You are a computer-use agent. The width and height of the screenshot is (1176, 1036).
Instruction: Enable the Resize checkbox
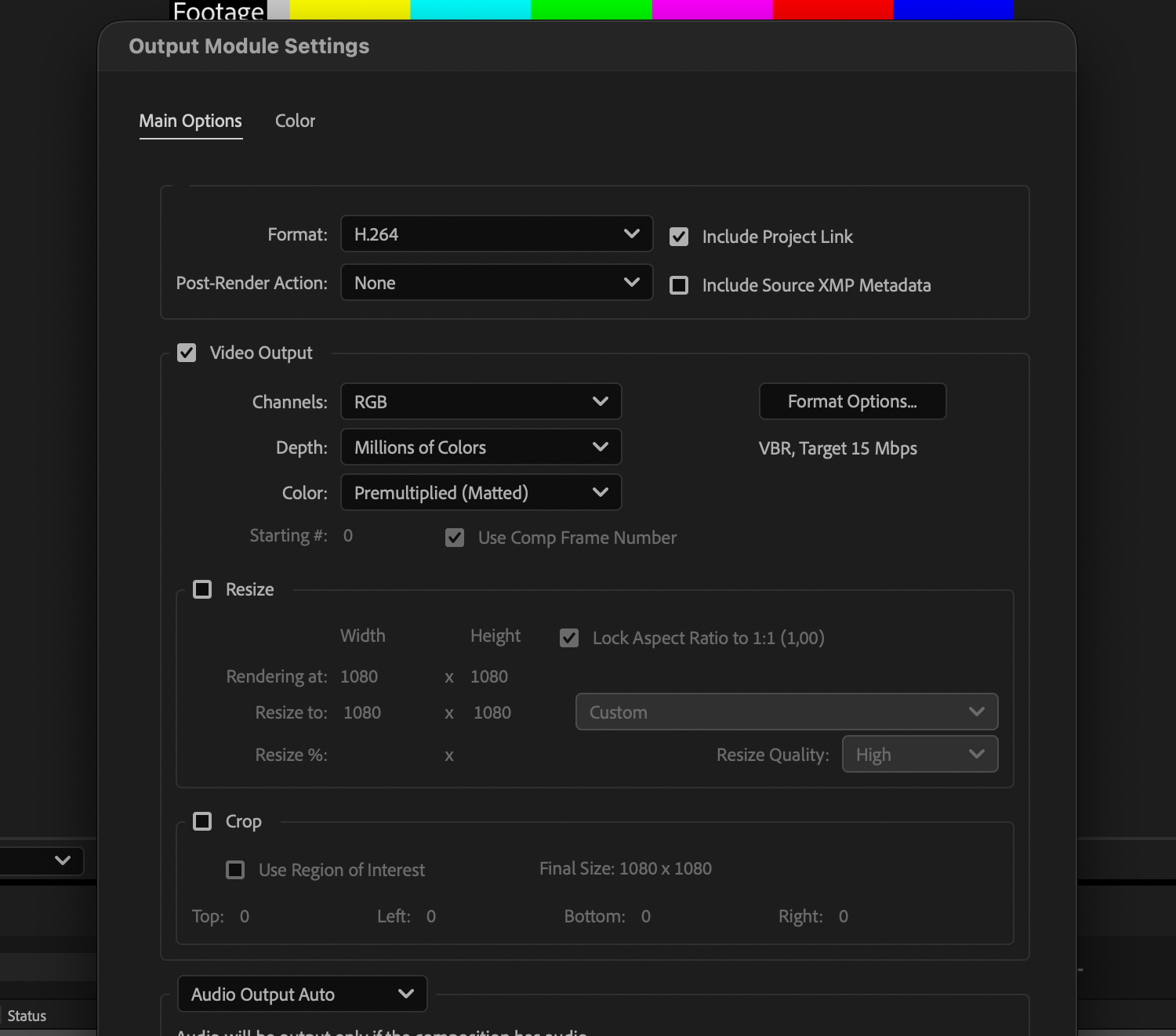[202, 589]
